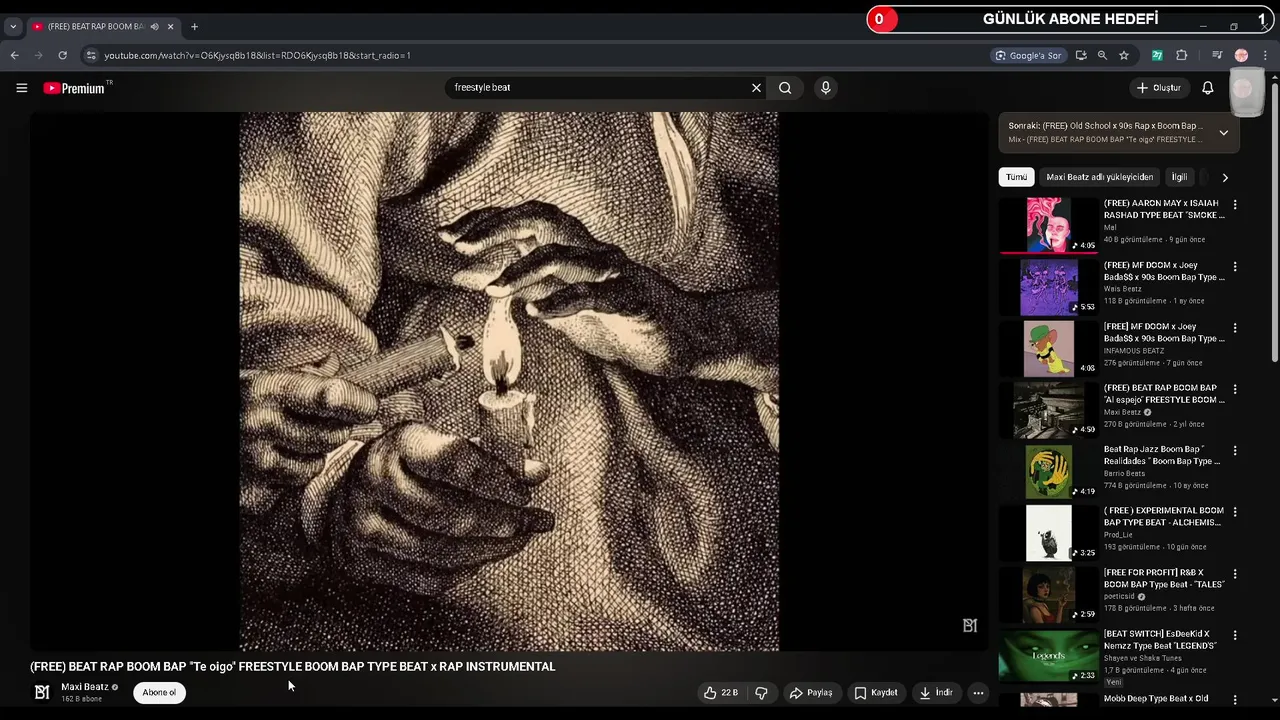Select the Tümü filter chip
1280x720 pixels.
[x=1016, y=177]
